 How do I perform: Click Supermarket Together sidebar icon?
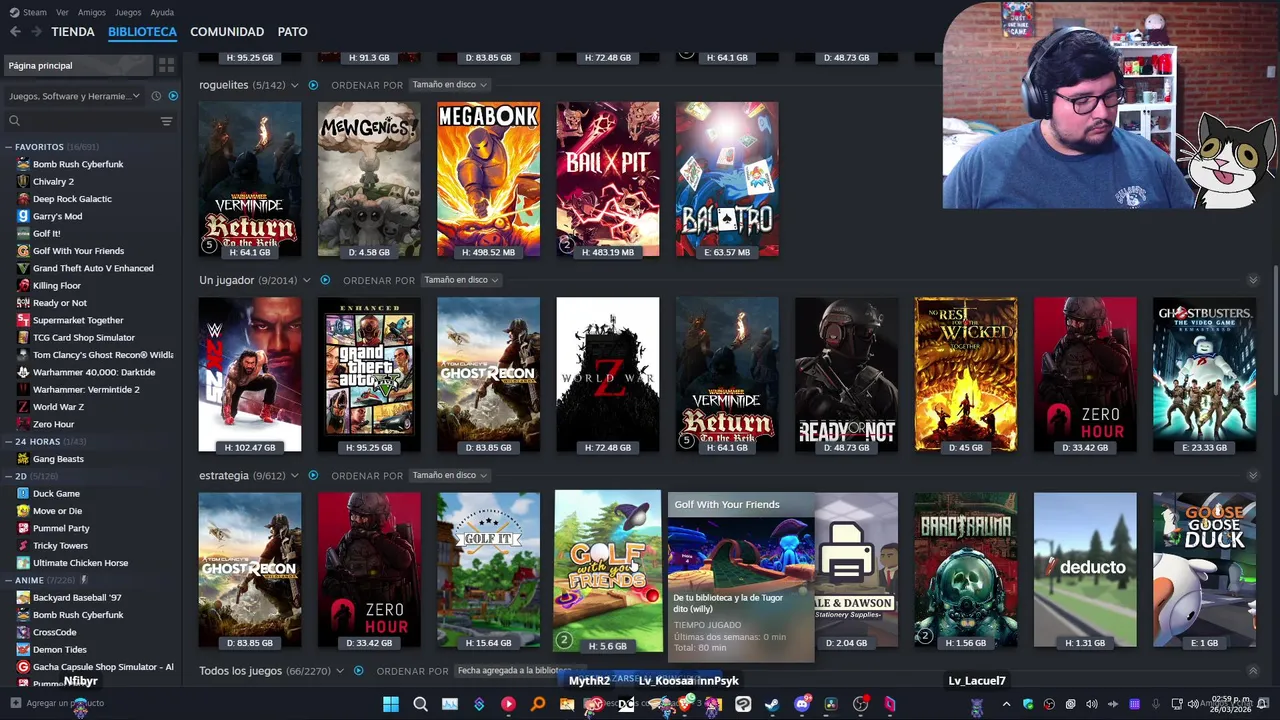tap(23, 320)
